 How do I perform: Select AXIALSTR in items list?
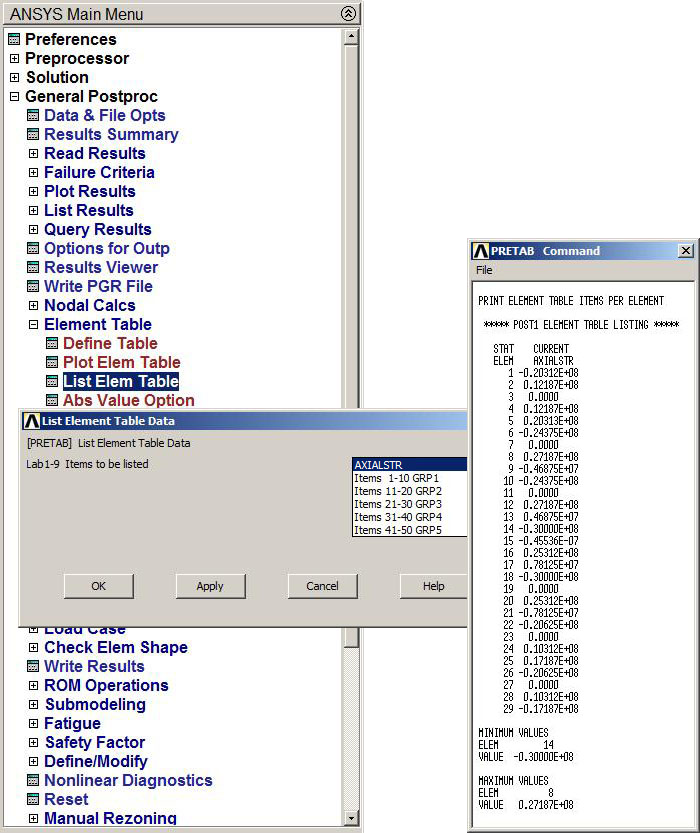(409, 465)
